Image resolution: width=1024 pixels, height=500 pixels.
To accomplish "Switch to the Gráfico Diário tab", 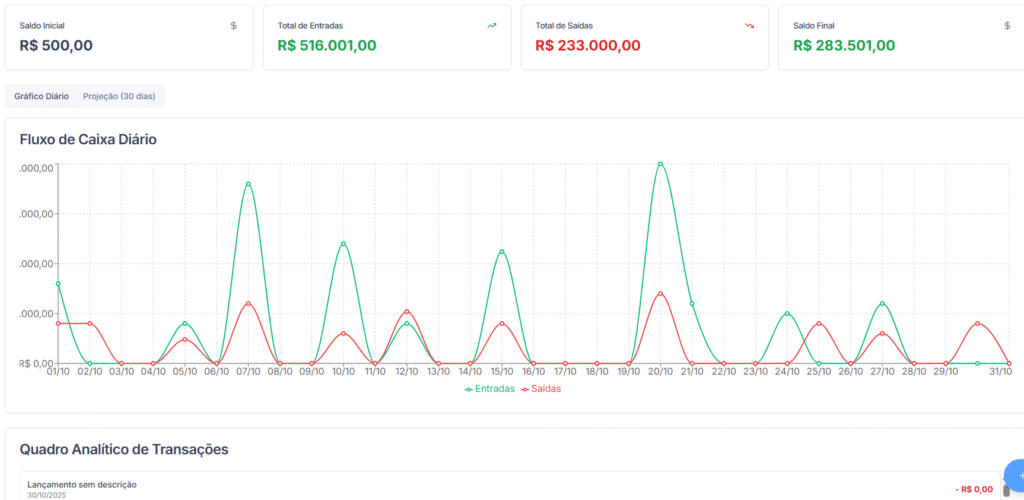I will (41, 96).
